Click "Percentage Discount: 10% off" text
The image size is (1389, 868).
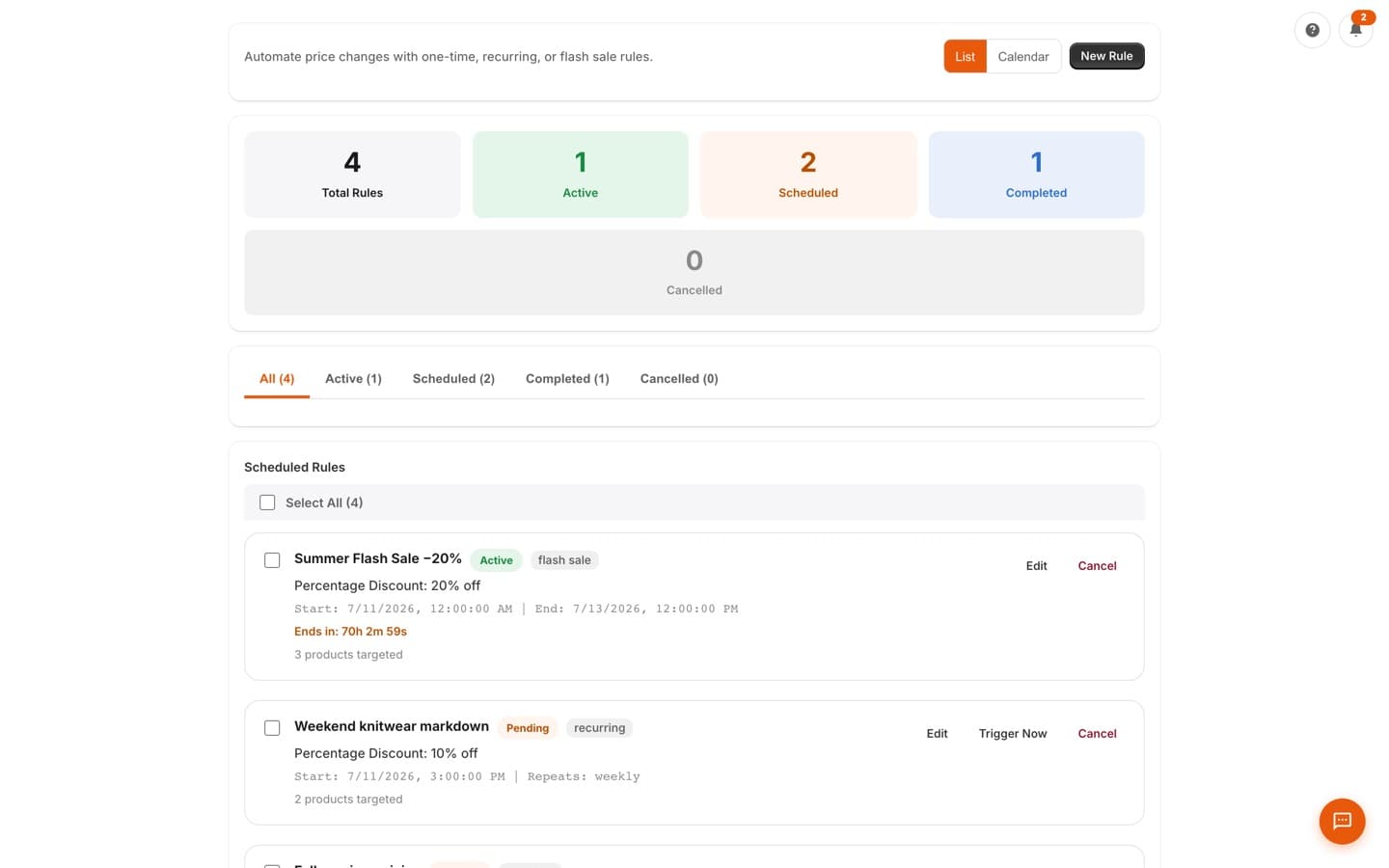[x=386, y=753]
